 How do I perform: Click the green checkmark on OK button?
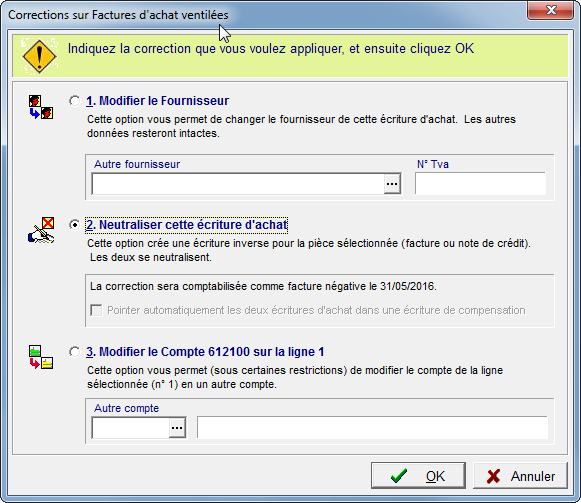point(399,476)
